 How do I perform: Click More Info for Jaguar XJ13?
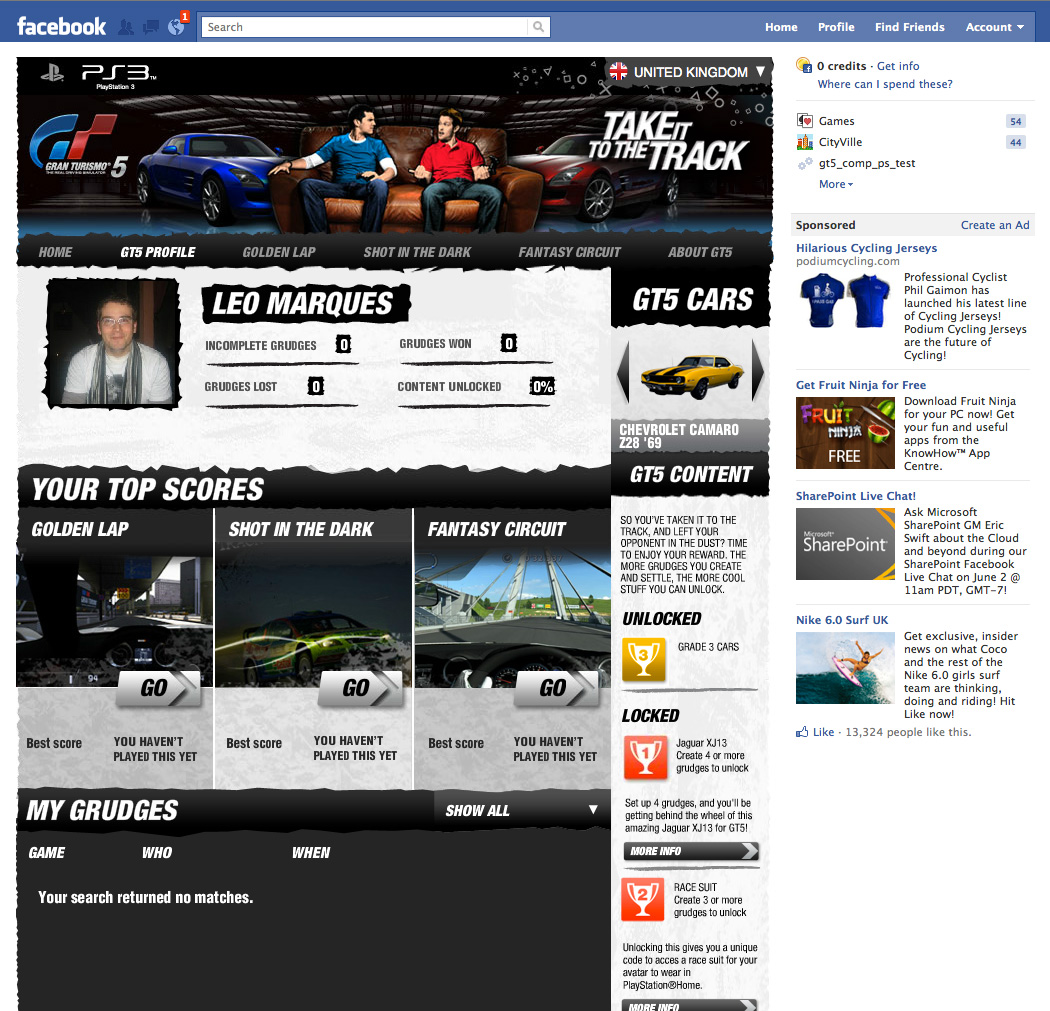point(691,851)
